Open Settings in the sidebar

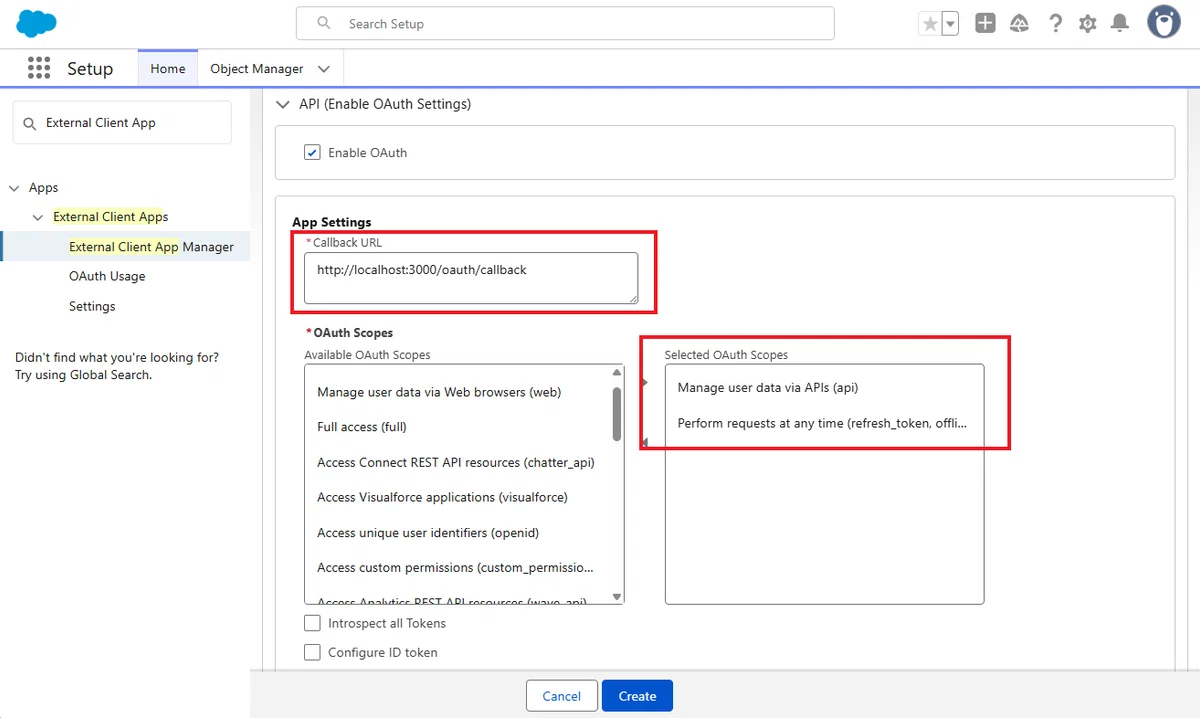point(92,306)
